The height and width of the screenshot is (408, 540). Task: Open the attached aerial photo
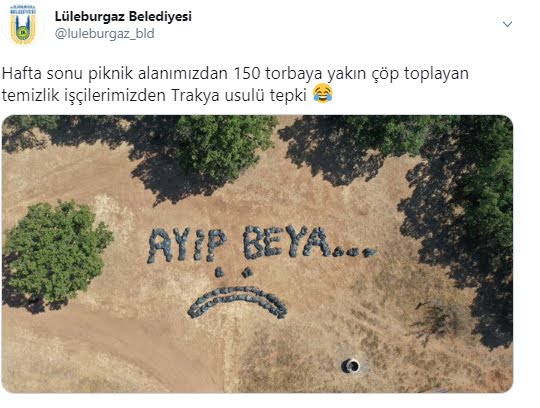click(x=257, y=254)
